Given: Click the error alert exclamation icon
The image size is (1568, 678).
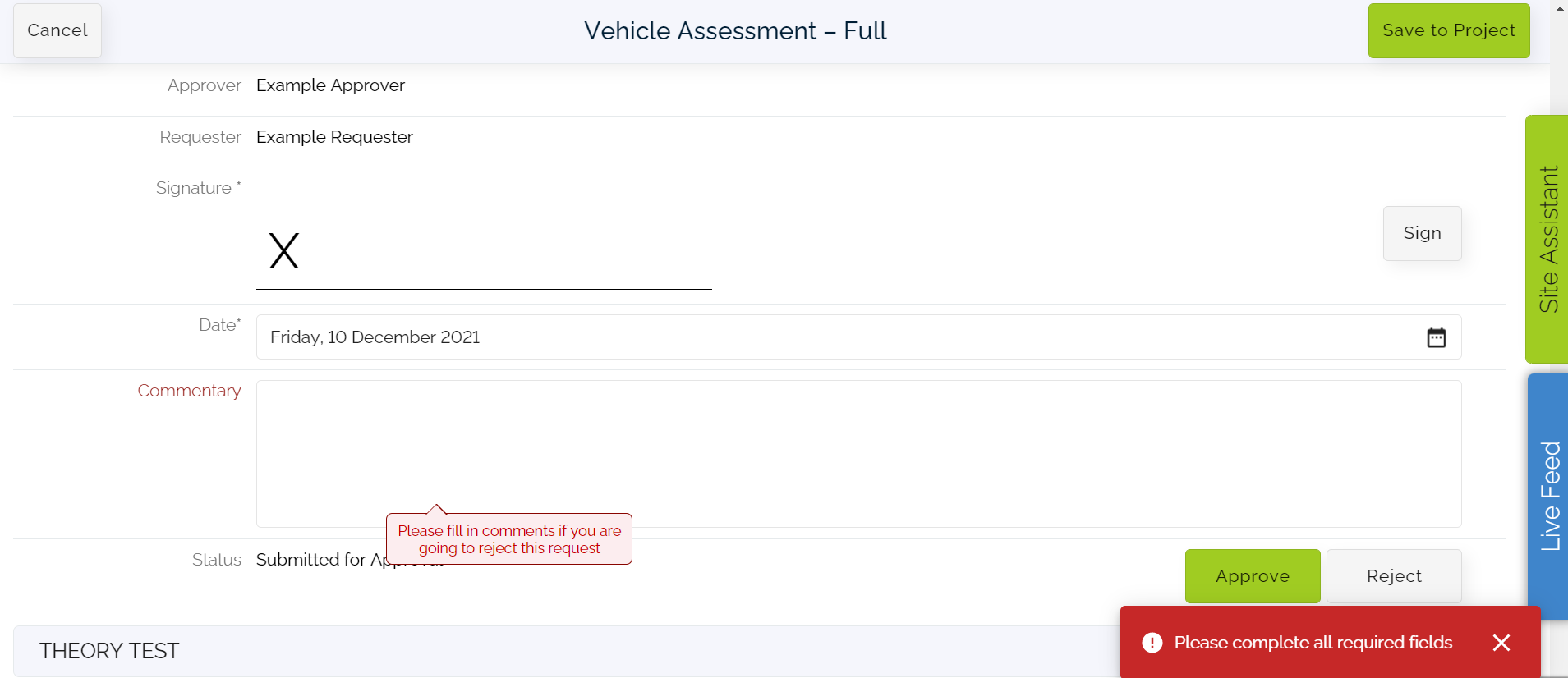Looking at the screenshot, I should pyautogui.click(x=1153, y=643).
